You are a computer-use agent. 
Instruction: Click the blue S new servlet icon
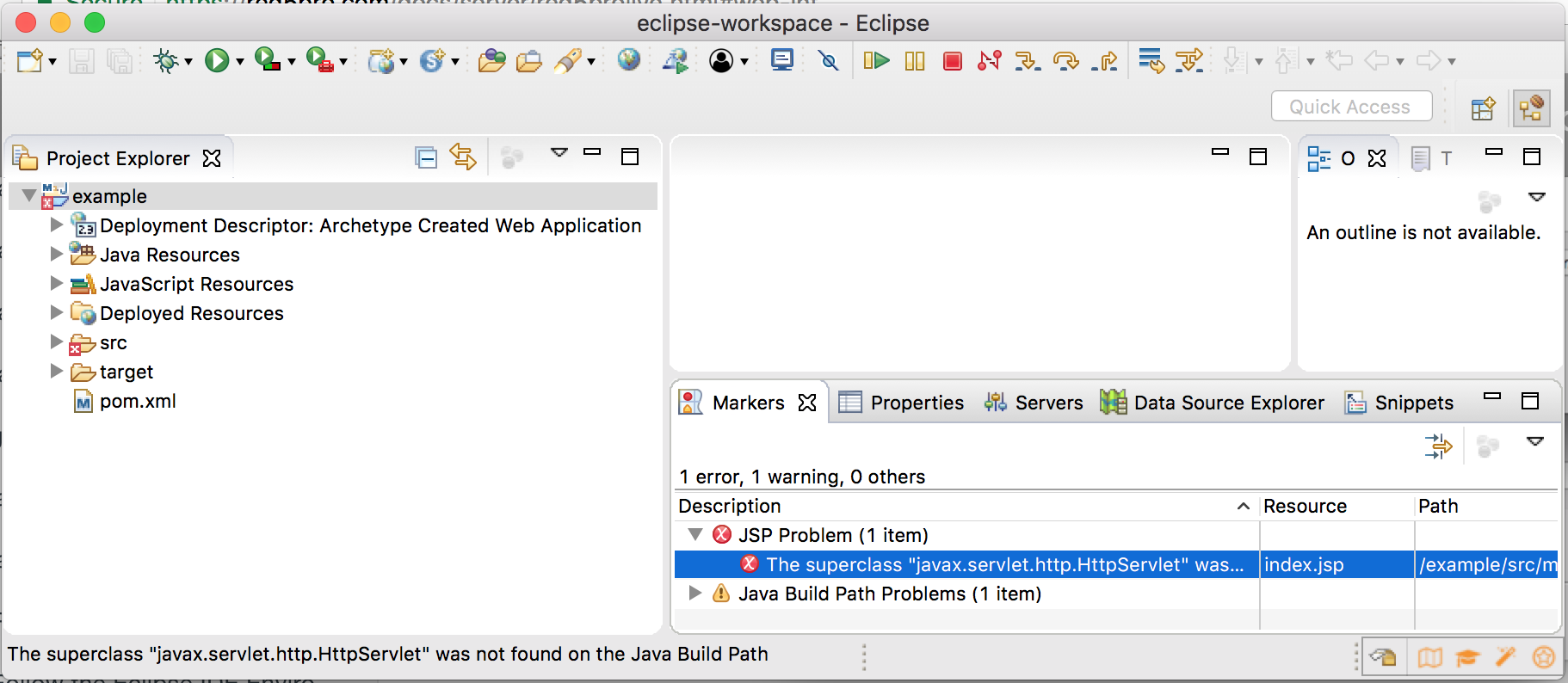432,61
